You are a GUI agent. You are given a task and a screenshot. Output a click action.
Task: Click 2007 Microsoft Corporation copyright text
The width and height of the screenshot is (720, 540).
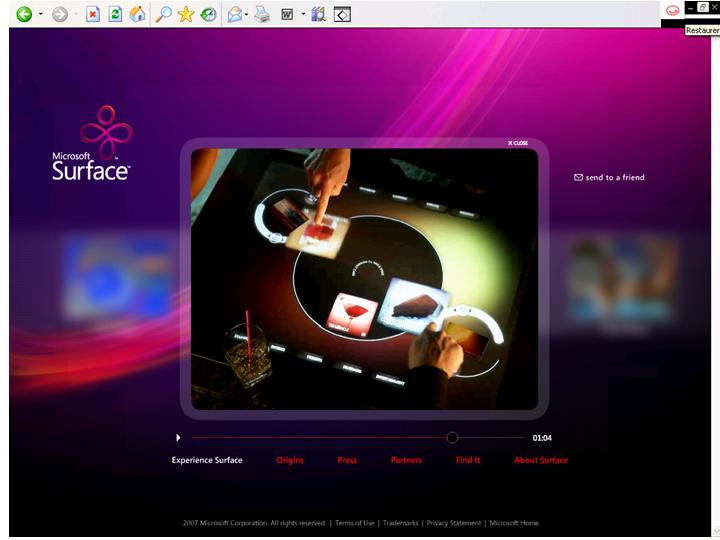254,523
